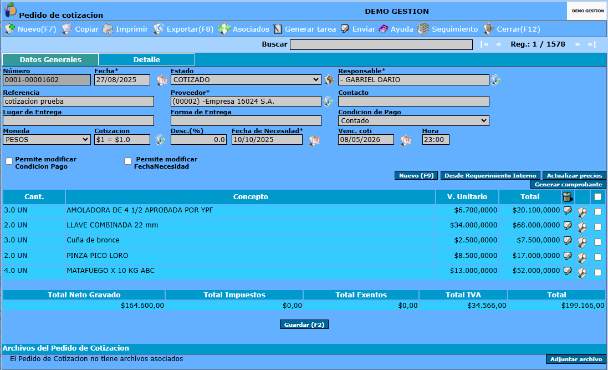Click the Copiar toolbar icon
608x370 pixels.
(67, 29)
